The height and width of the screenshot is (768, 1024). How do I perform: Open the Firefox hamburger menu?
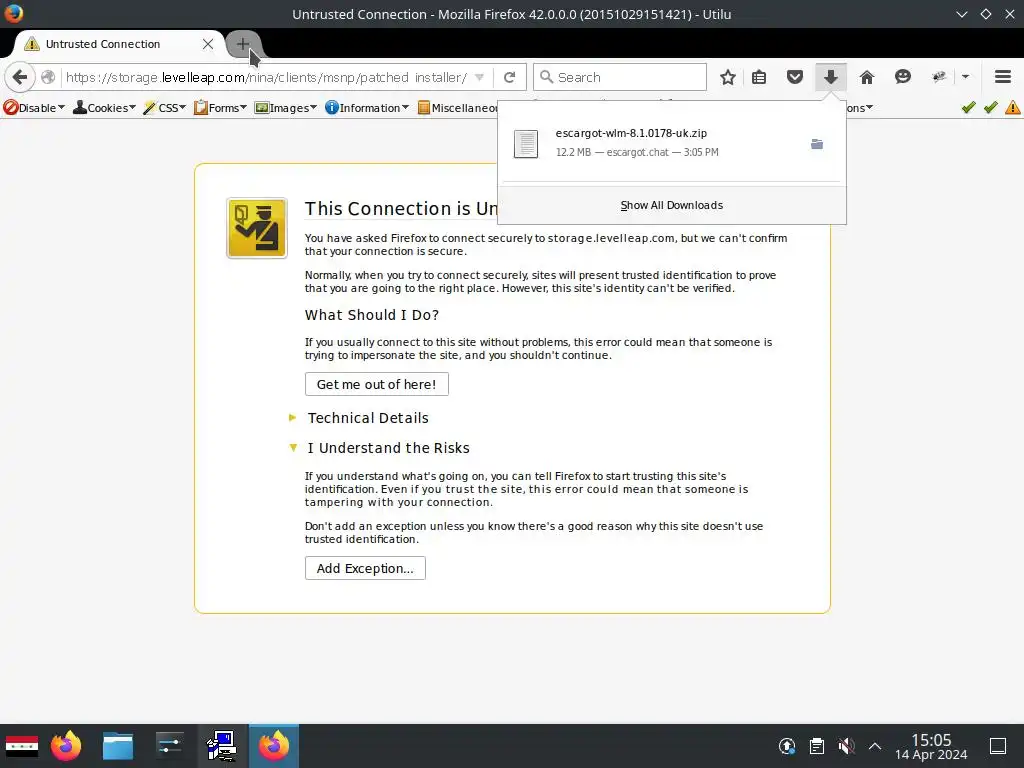pos(1003,77)
